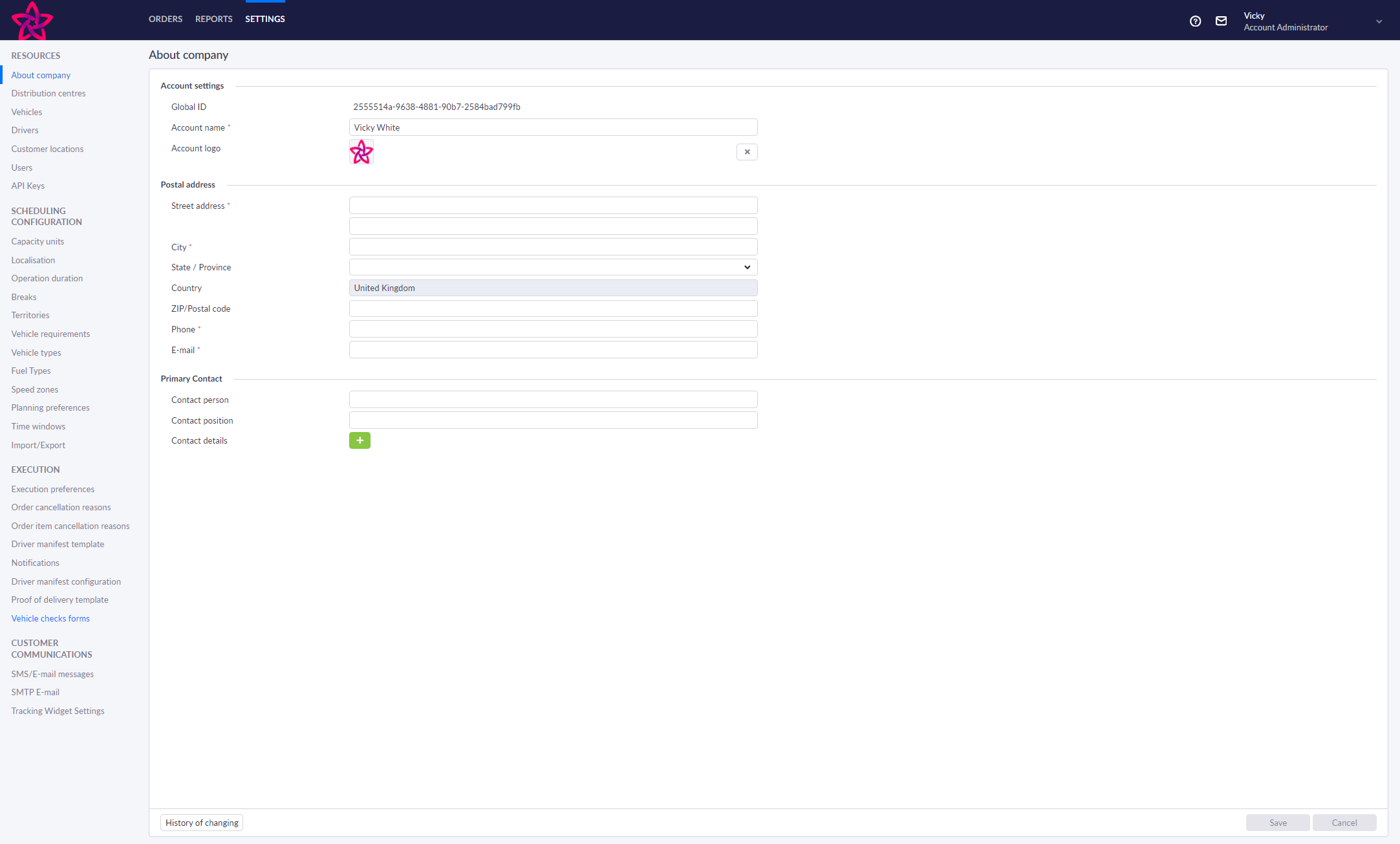
Task: Click the Cancel button
Action: coord(1344,823)
